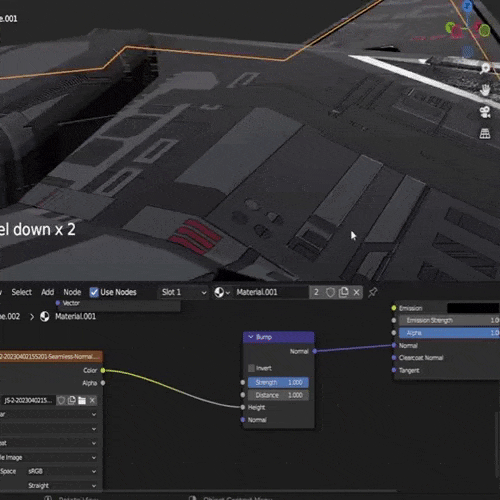This screenshot has height=500, width=500.
Task: Toggle the camera view icon
Action: tap(485, 112)
